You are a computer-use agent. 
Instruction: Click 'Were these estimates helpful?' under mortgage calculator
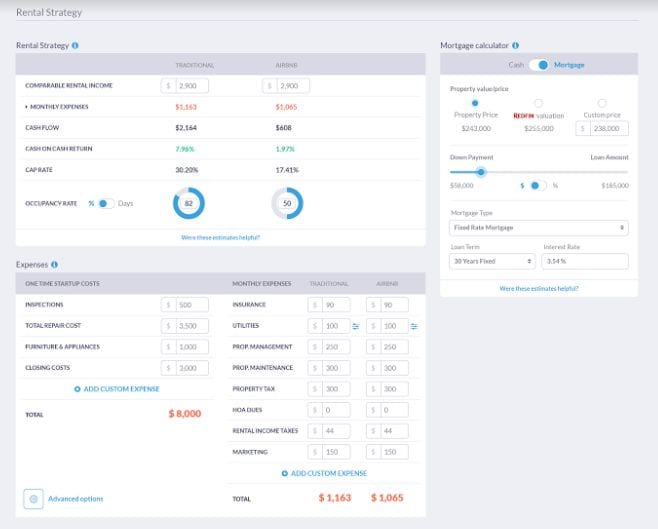coord(539,288)
